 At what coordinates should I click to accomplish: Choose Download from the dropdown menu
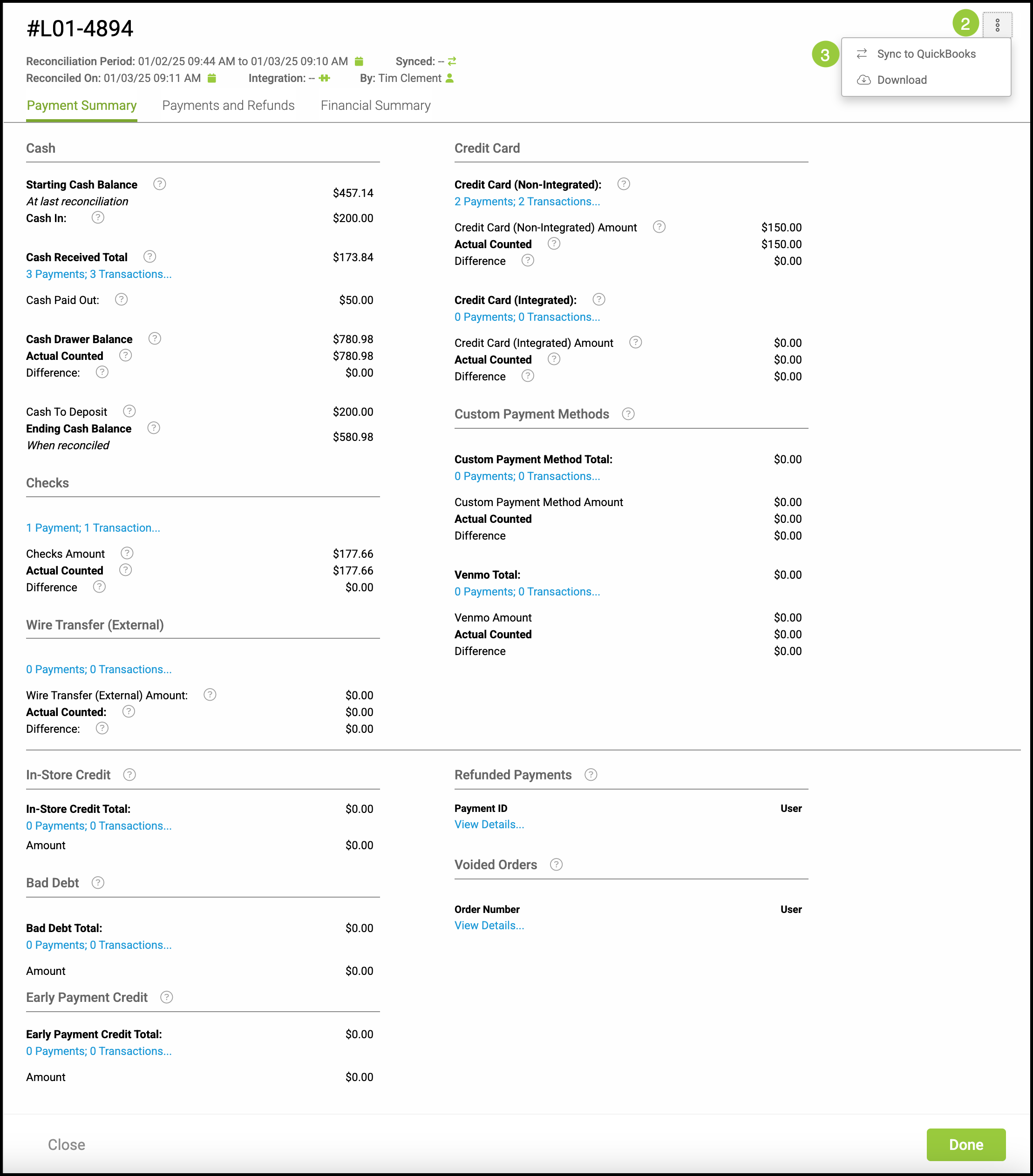[901, 80]
